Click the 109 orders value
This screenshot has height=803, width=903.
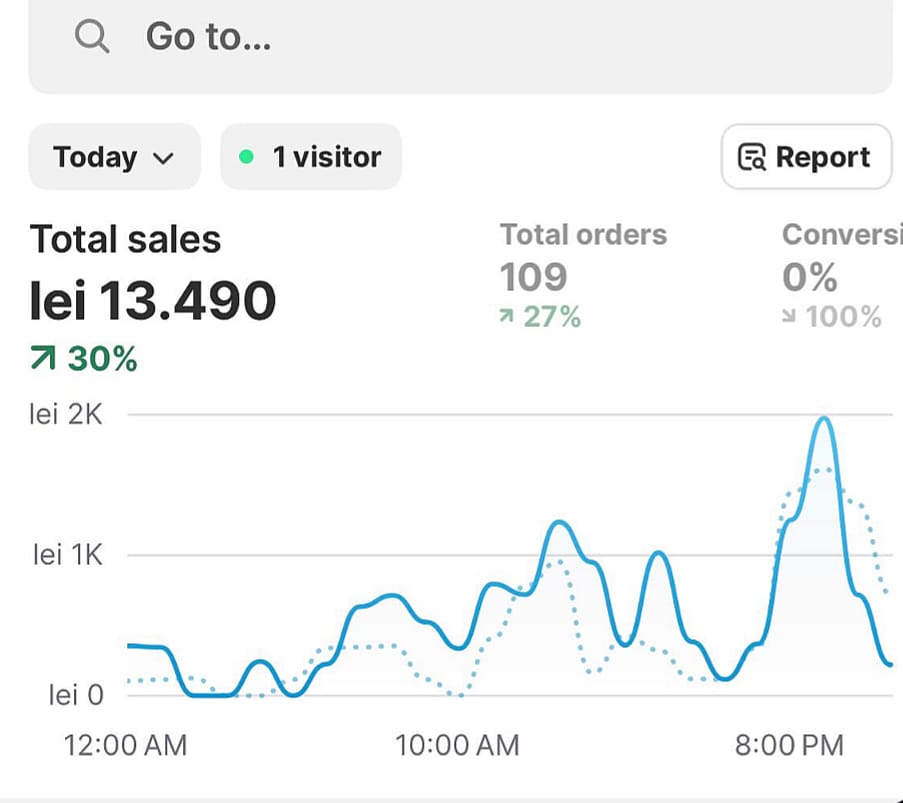(533, 277)
